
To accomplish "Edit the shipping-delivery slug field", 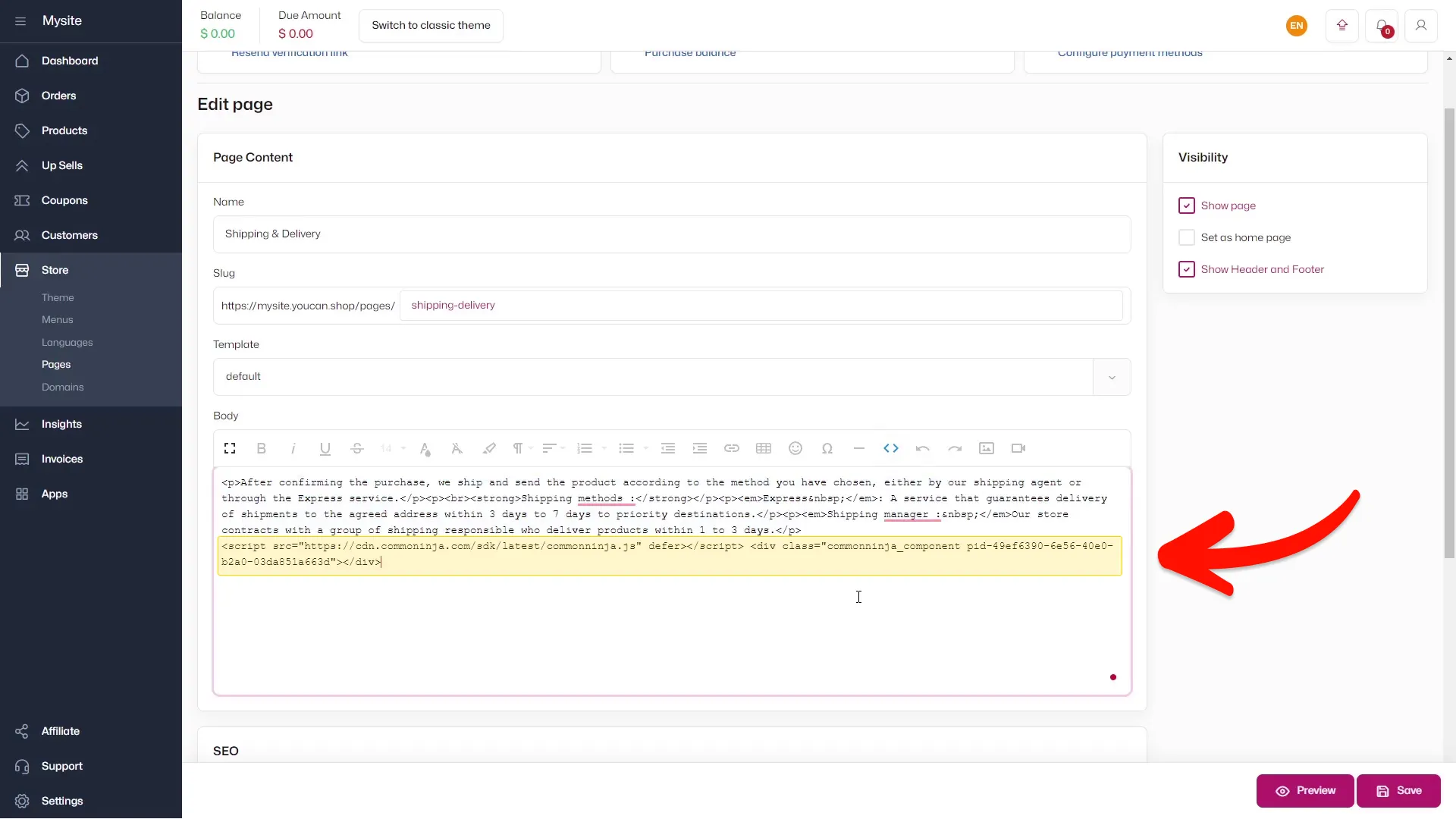I will click(x=761, y=306).
